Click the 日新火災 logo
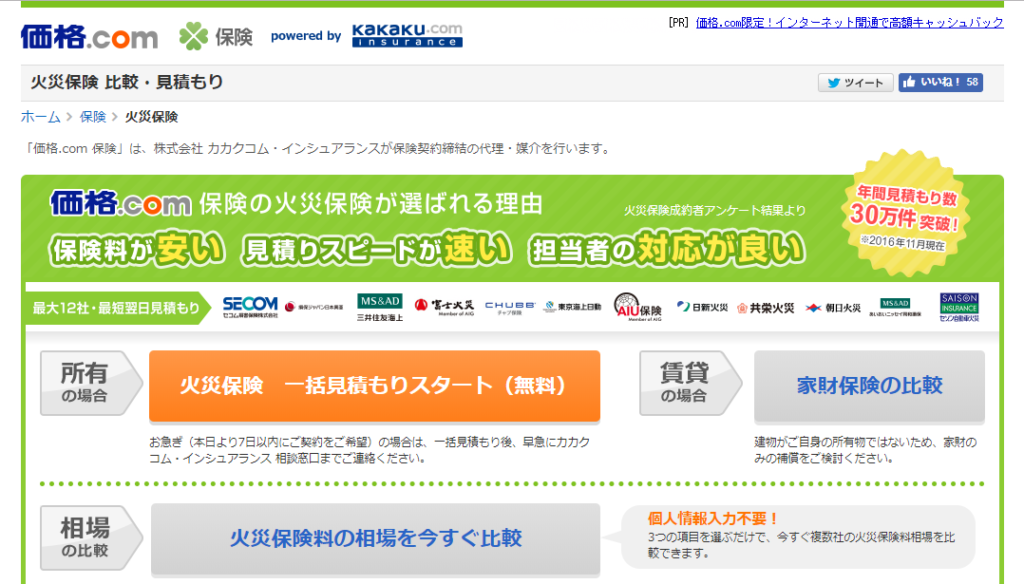The image size is (1024, 584). pos(702,307)
